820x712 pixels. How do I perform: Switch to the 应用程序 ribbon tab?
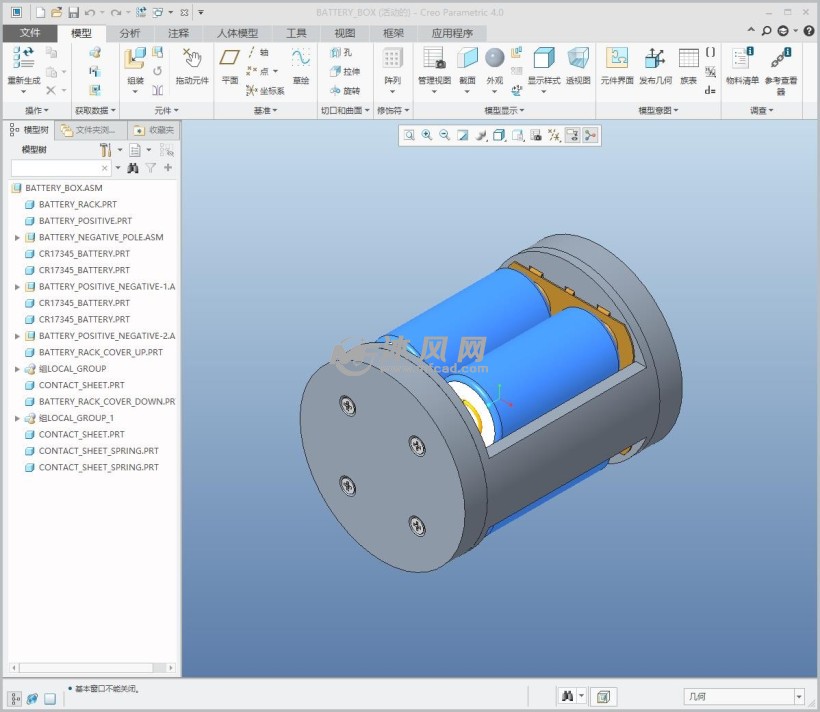pos(452,33)
